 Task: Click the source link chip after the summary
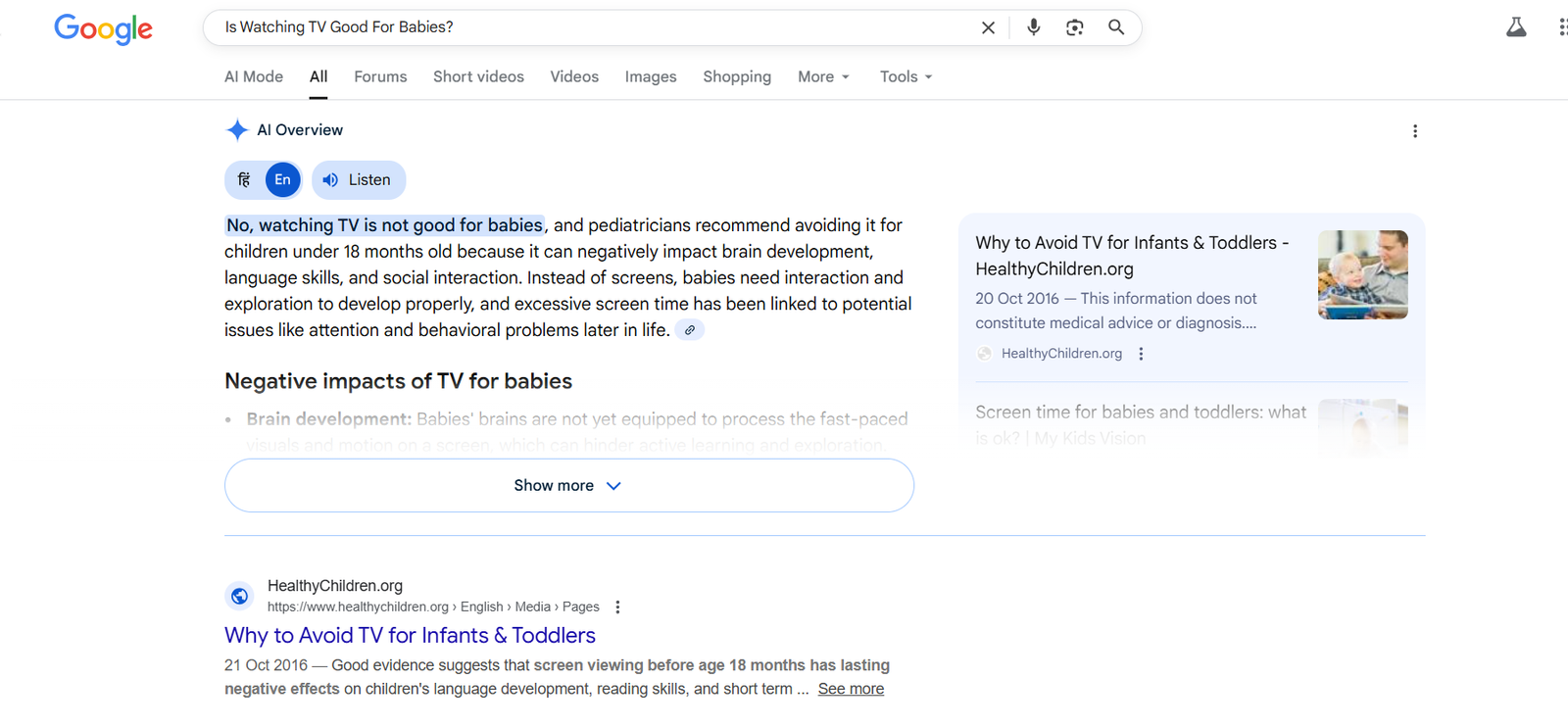690,330
